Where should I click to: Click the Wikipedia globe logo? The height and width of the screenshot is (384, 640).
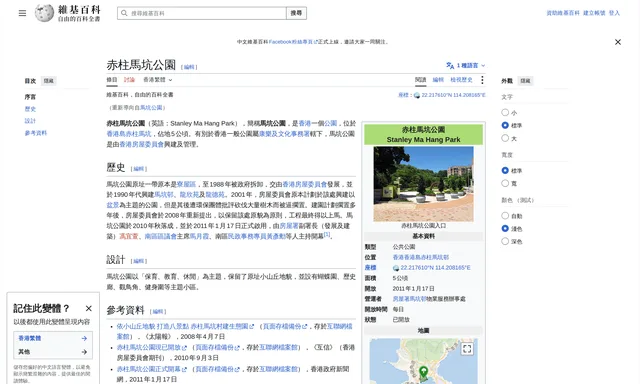(44, 13)
